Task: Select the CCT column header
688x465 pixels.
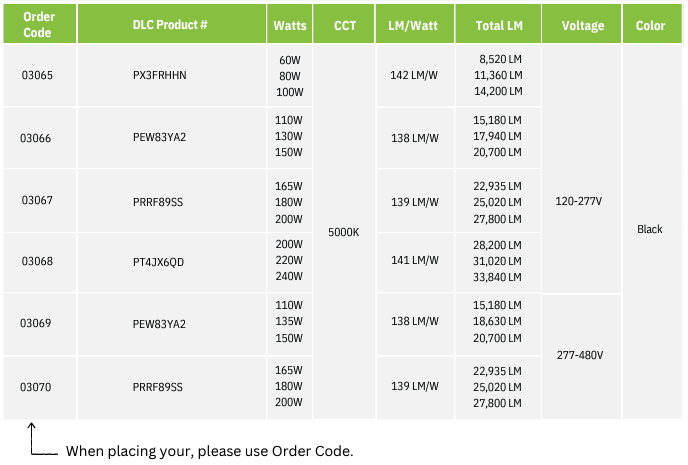Action: coord(344,24)
